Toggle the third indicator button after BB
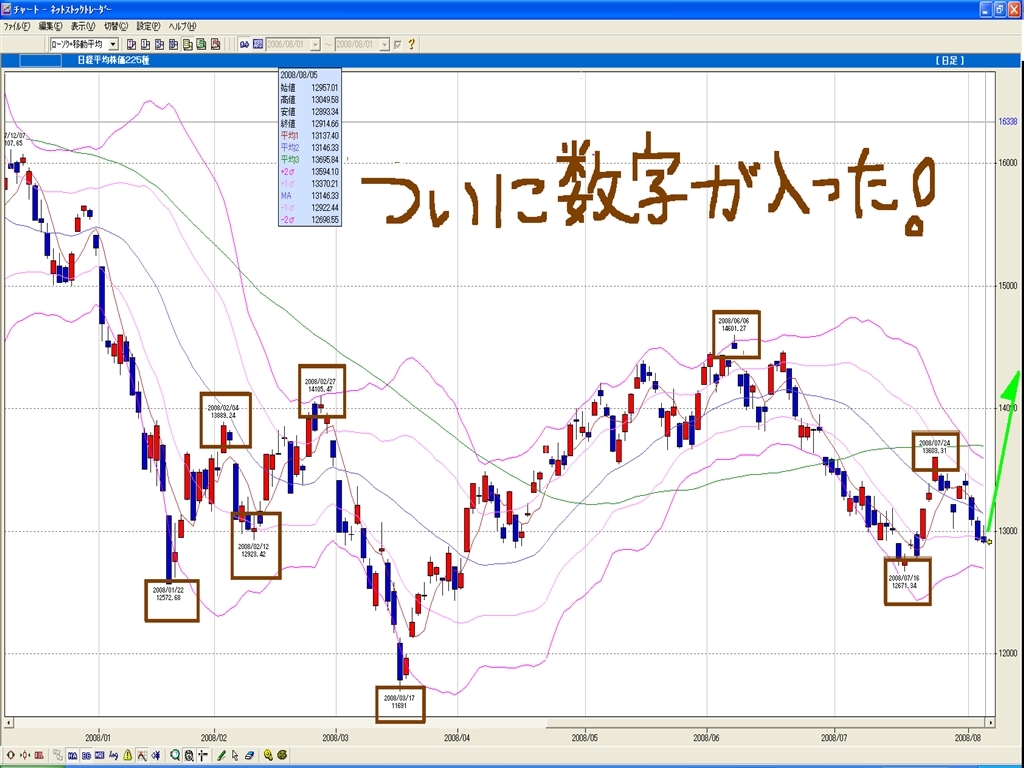Viewport: 1024px width, 768px height. (x=100, y=756)
